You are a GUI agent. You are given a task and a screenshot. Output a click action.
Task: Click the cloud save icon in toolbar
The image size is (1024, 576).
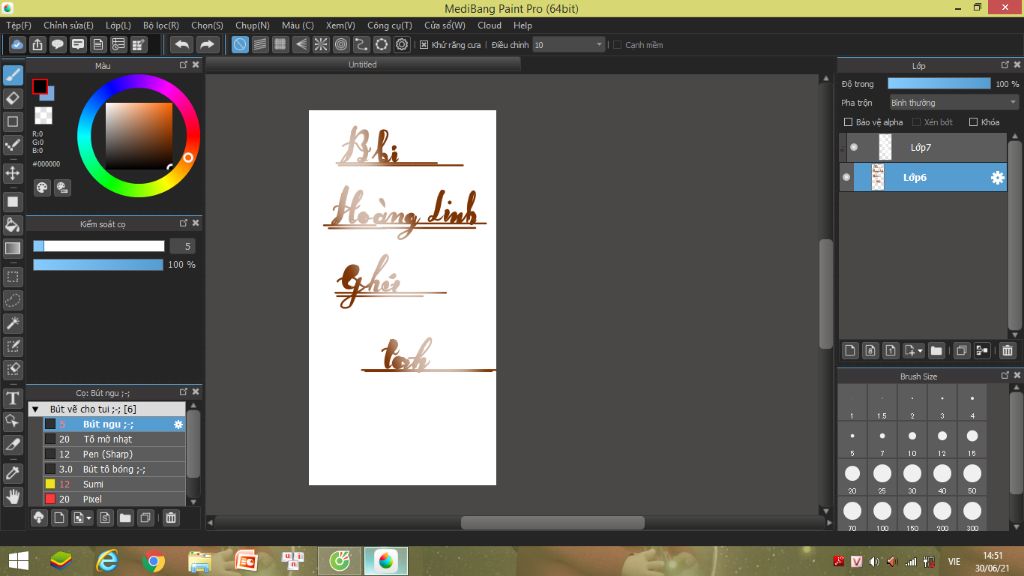click(17, 44)
